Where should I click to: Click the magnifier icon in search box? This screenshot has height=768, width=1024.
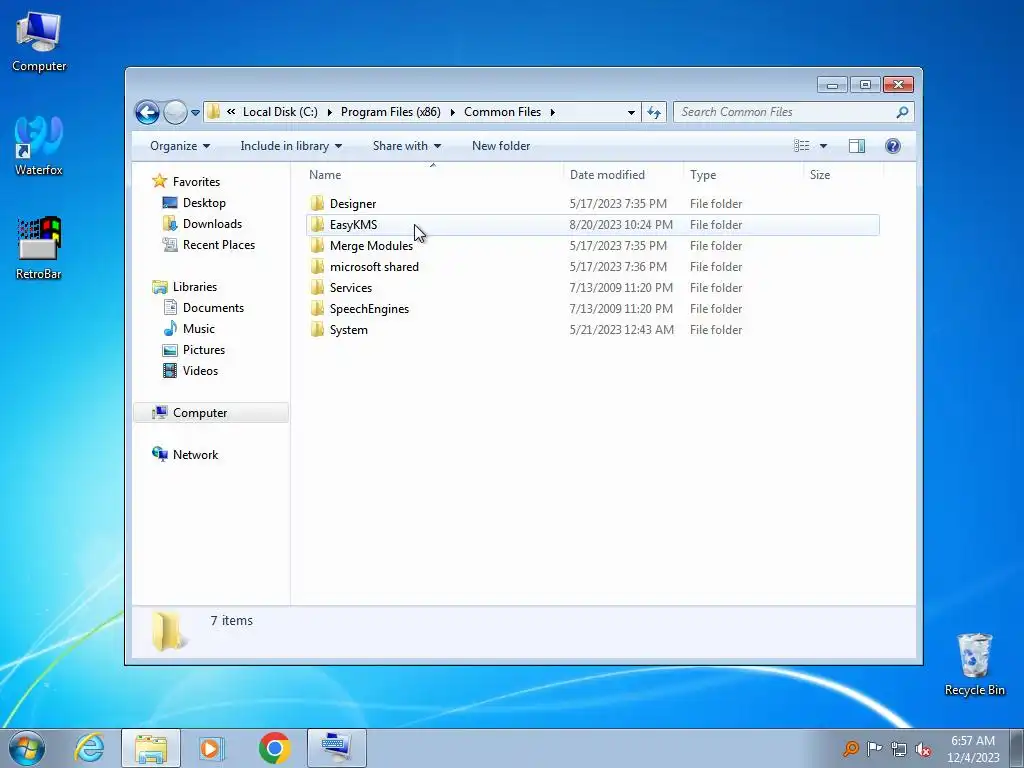902,112
